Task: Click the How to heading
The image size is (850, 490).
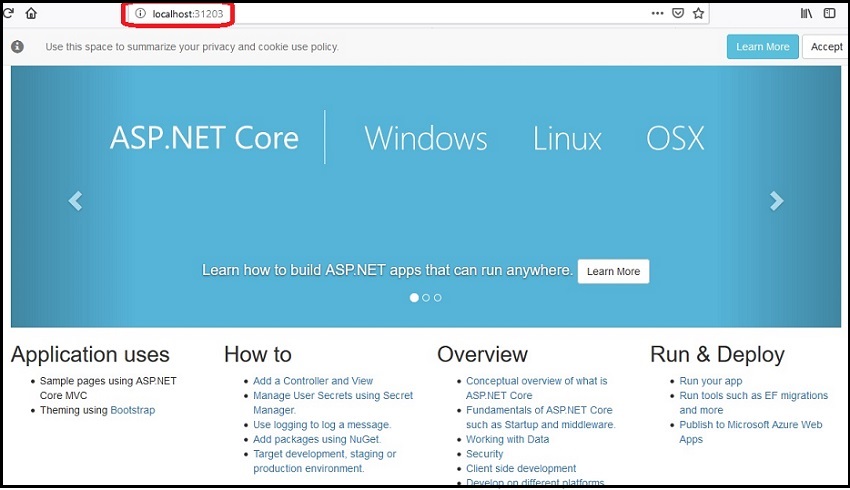Action: [x=258, y=354]
